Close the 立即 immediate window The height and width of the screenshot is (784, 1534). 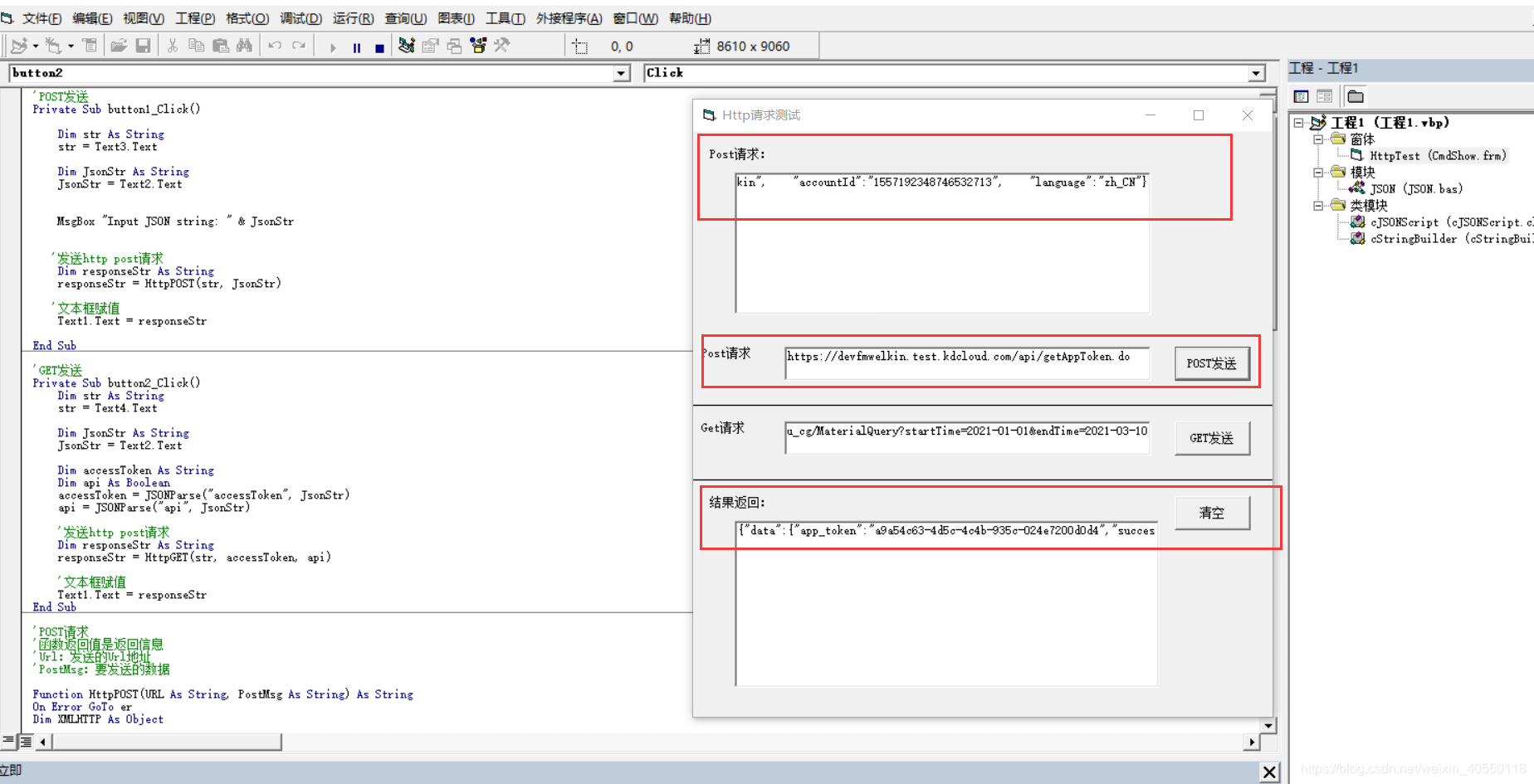[1269, 772]
